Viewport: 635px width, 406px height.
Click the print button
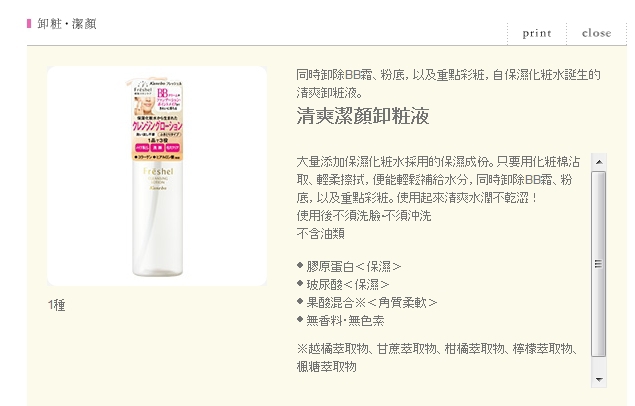tap(537, 33)
